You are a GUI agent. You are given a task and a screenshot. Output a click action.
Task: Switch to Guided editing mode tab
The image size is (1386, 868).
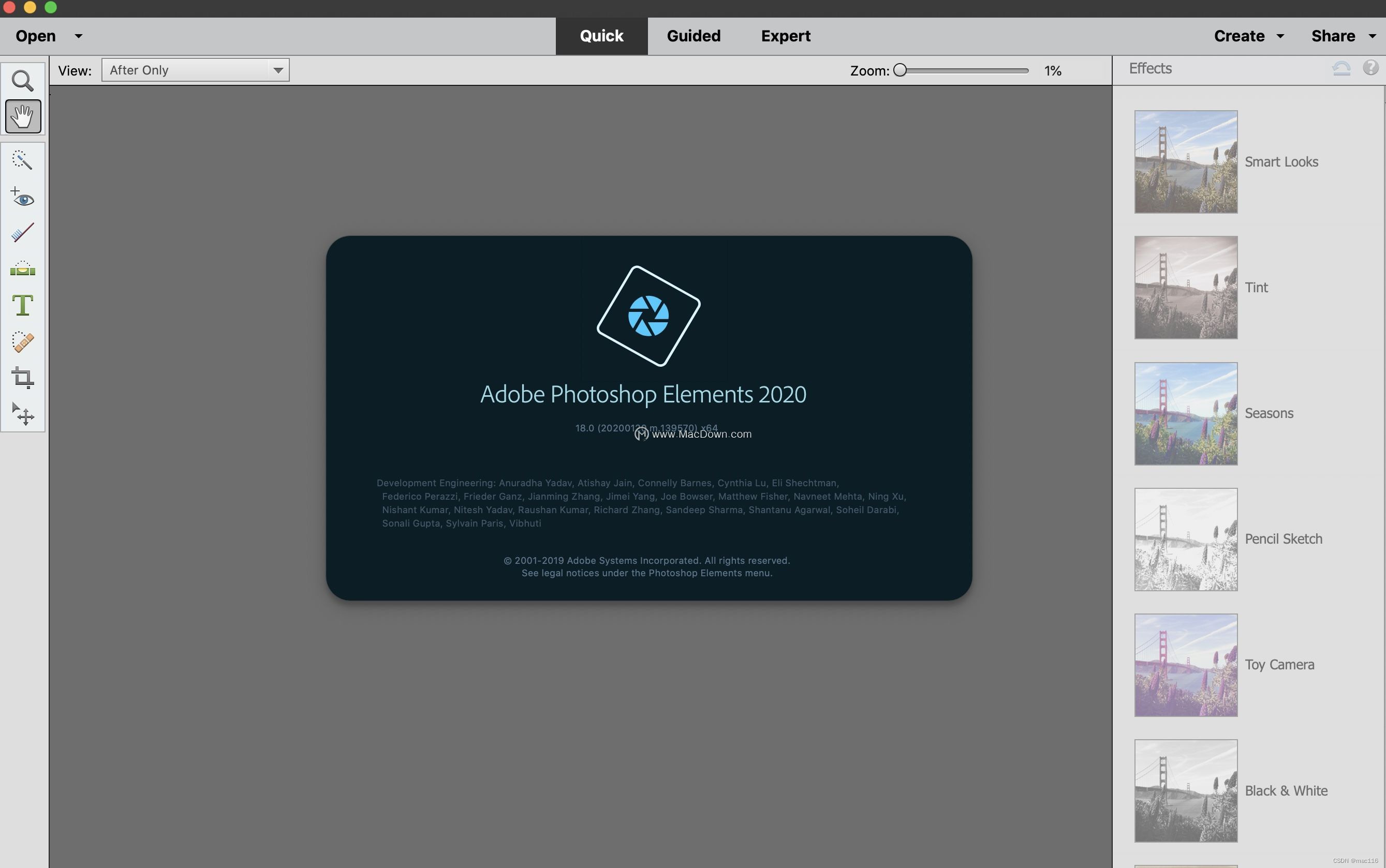[x=693, y=35]
